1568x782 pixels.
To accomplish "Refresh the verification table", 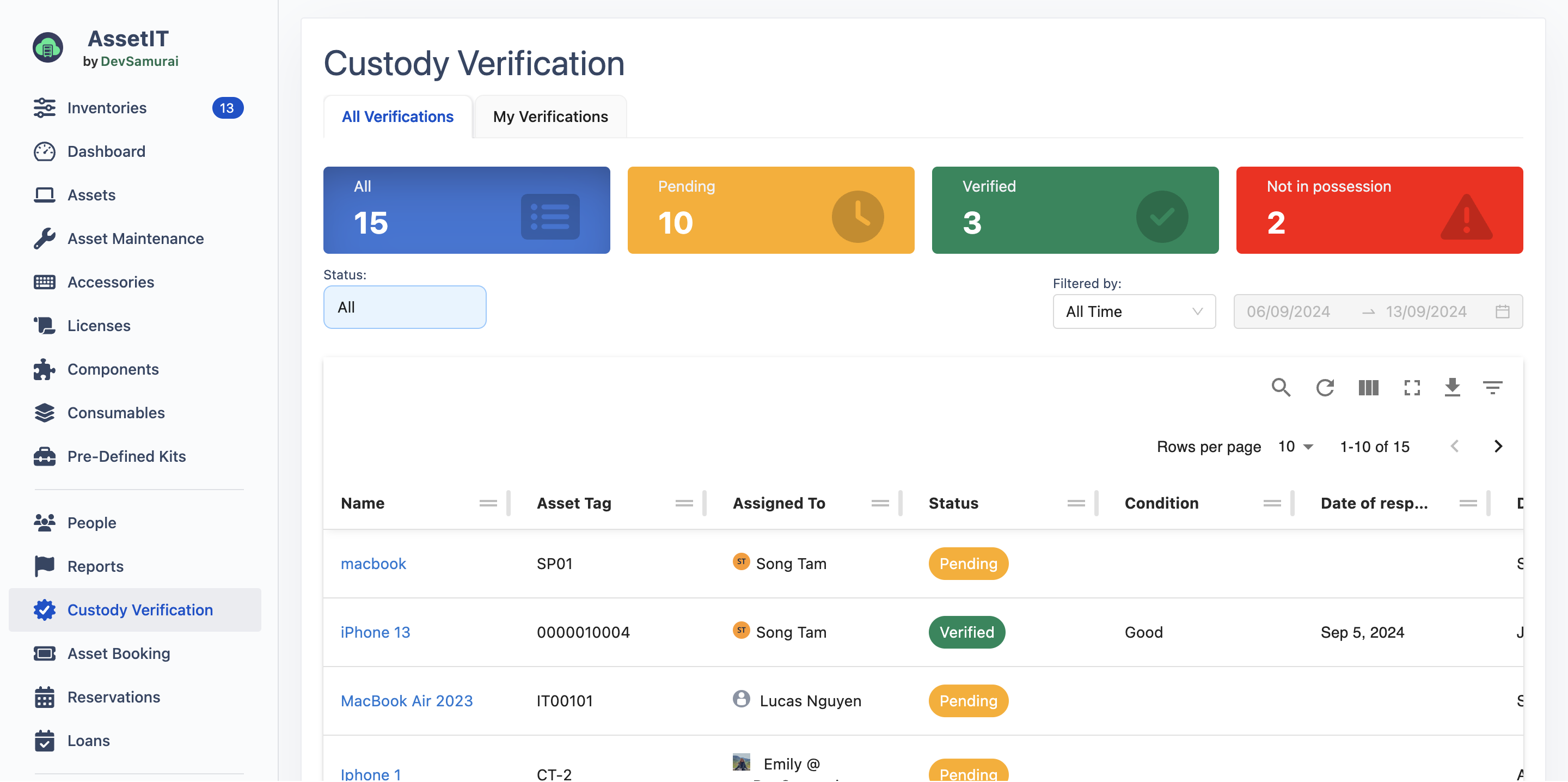I will tap(1324, 387).
